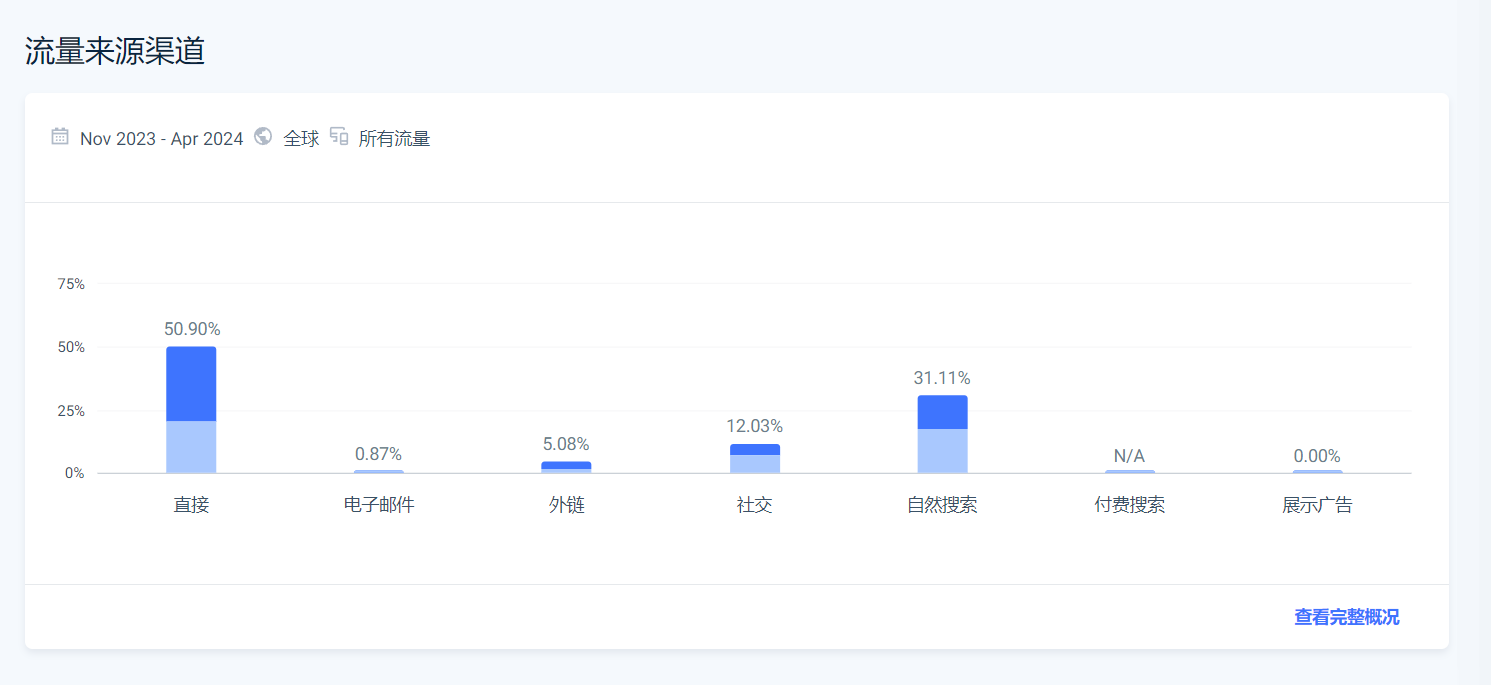Click the 所有流量 traffic label
1491x685 pixels.
tap(394, 139)
